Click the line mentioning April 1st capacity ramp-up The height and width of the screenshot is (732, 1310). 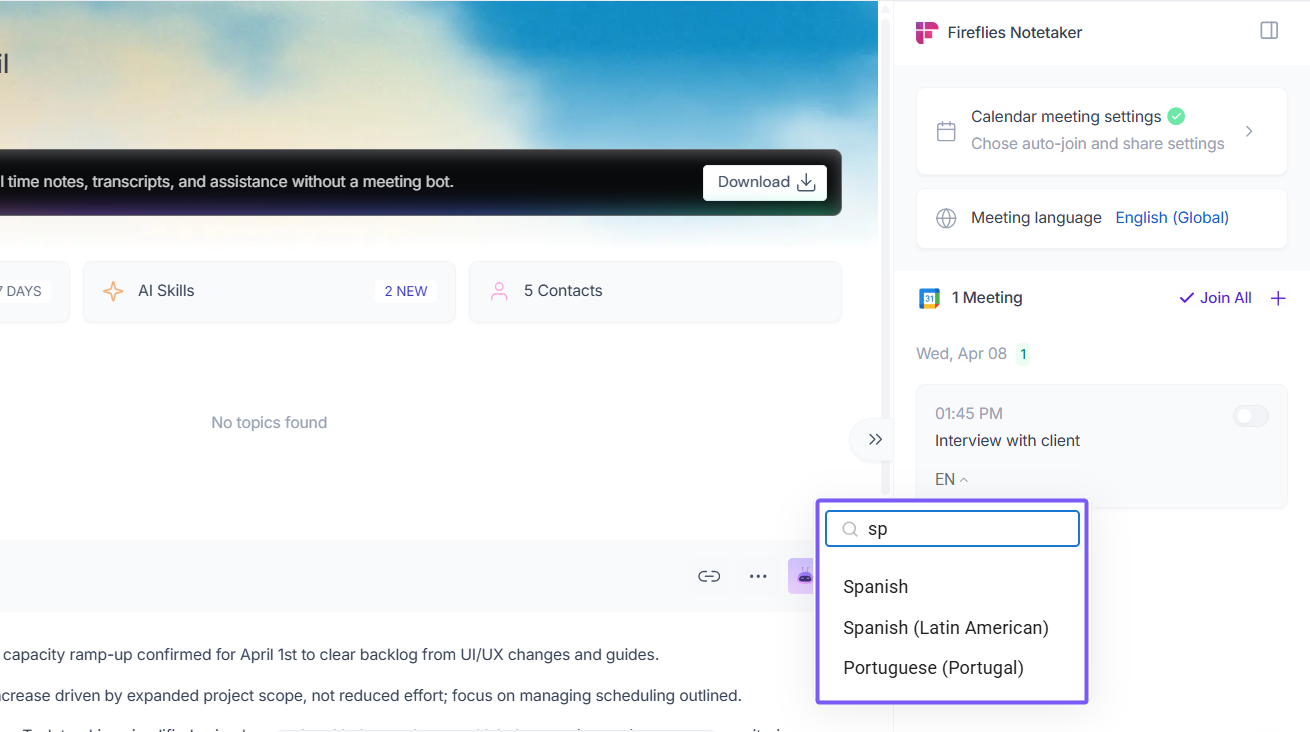click(x=330, y=655)
